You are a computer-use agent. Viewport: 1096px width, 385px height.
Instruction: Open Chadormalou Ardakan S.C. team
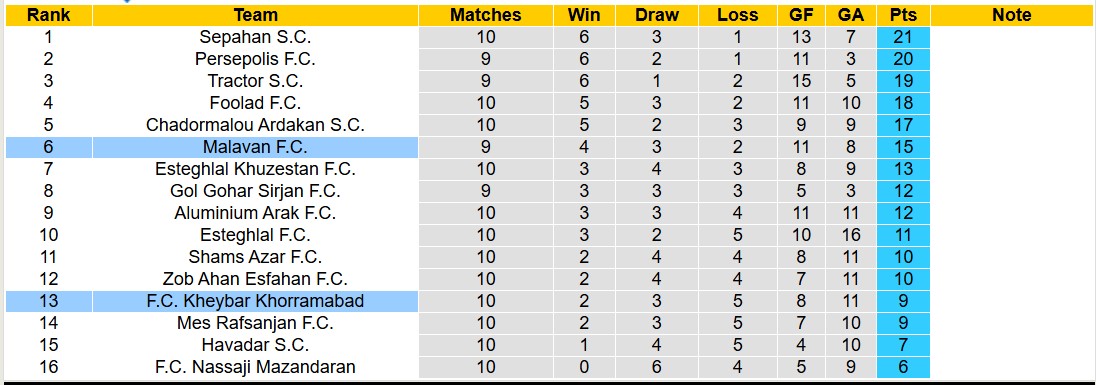[x=255, y=125]
